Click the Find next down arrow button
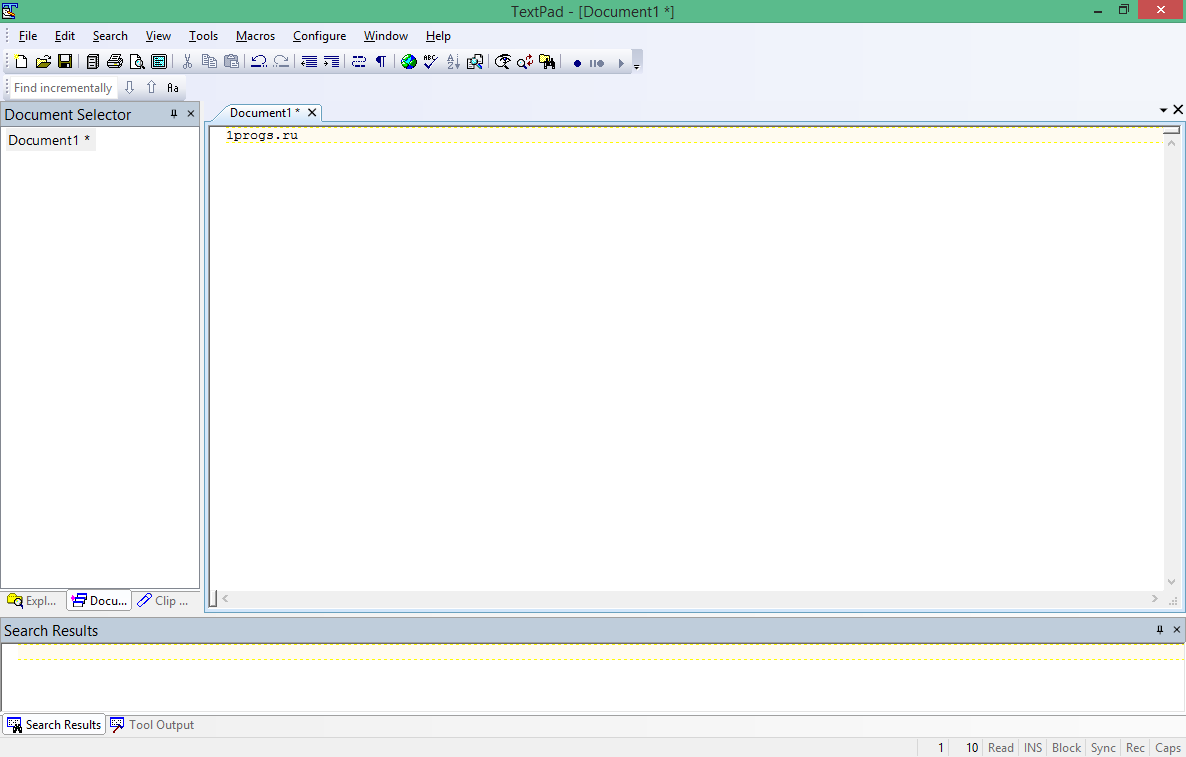The height and width of the screenshot is (757, 1186). pos(129,88)
